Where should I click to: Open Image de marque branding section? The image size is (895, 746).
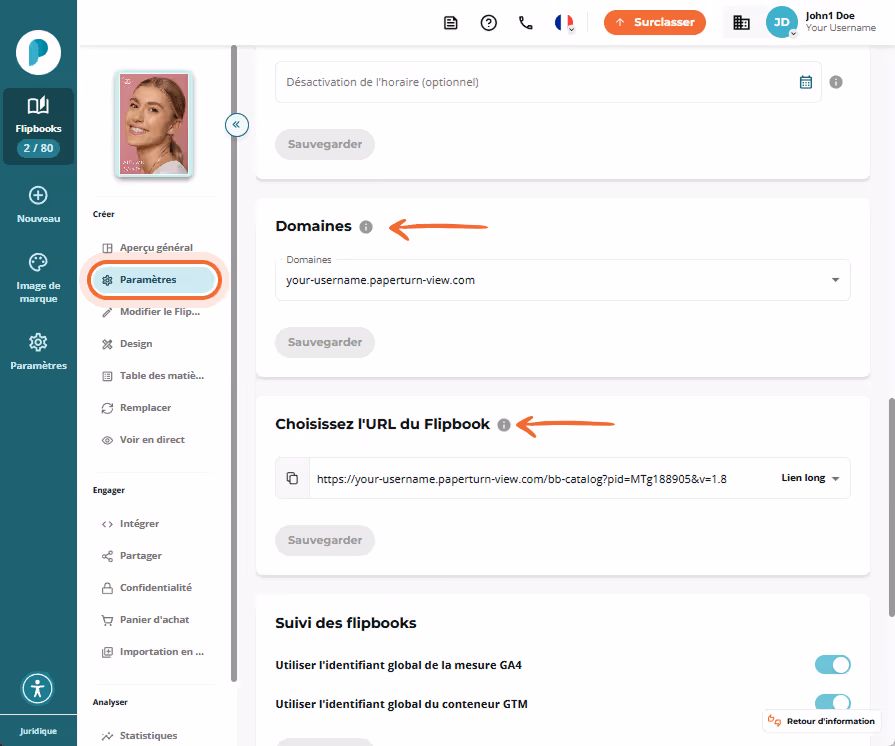pos(38,278)
